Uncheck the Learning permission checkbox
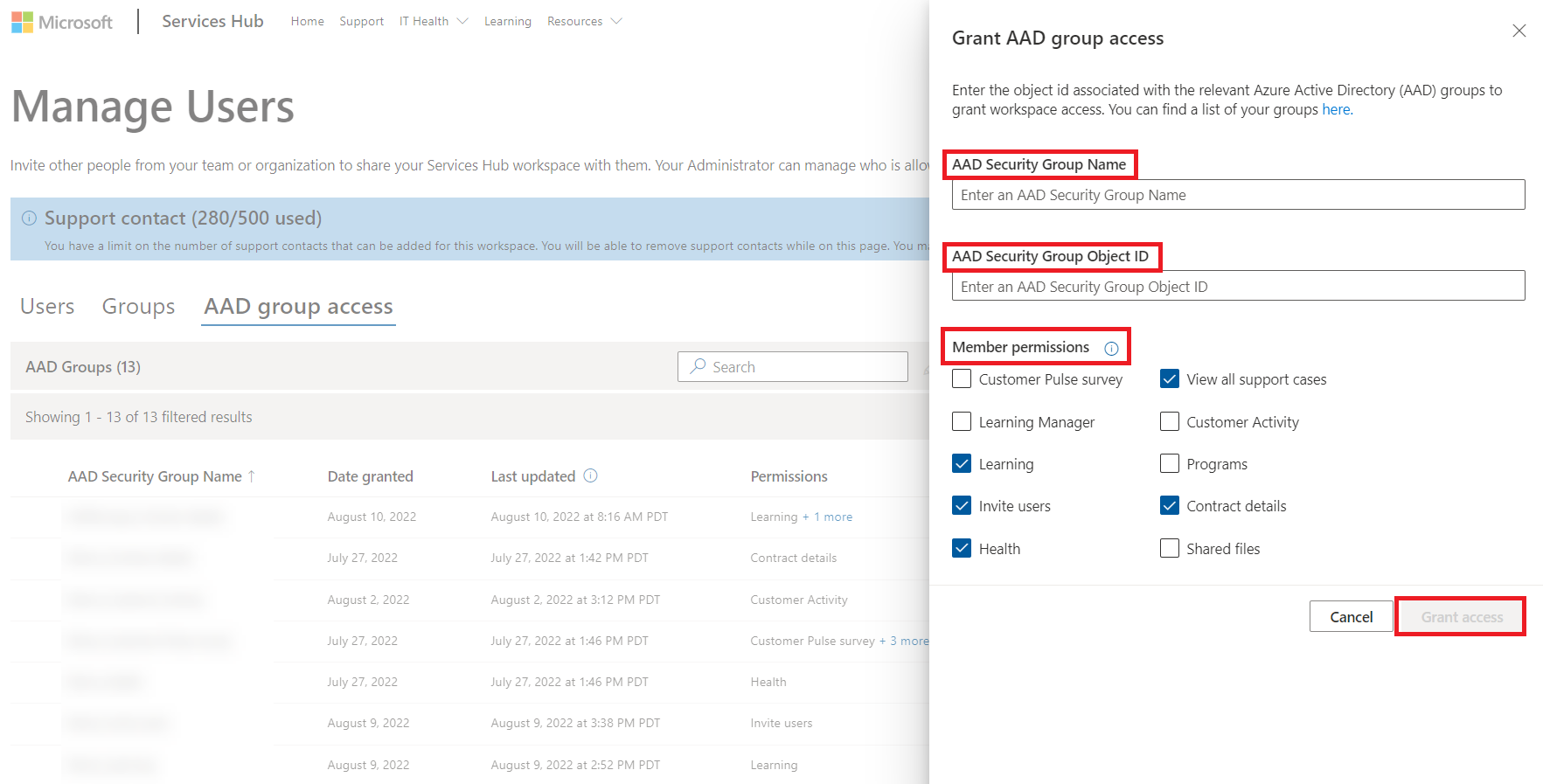Image resolution: width=1543 pixels, height=784 pixels. pyautogui.click(x=962, y=463)
